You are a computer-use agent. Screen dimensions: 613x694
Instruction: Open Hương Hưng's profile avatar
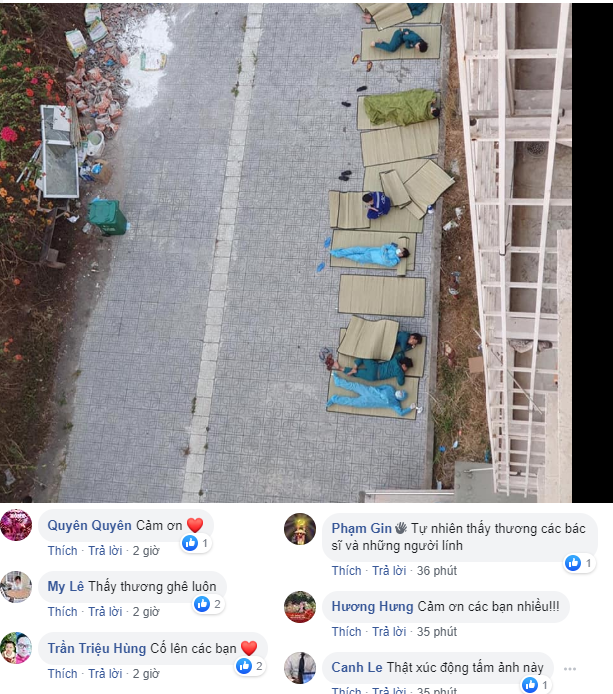(x=300, y=607)
